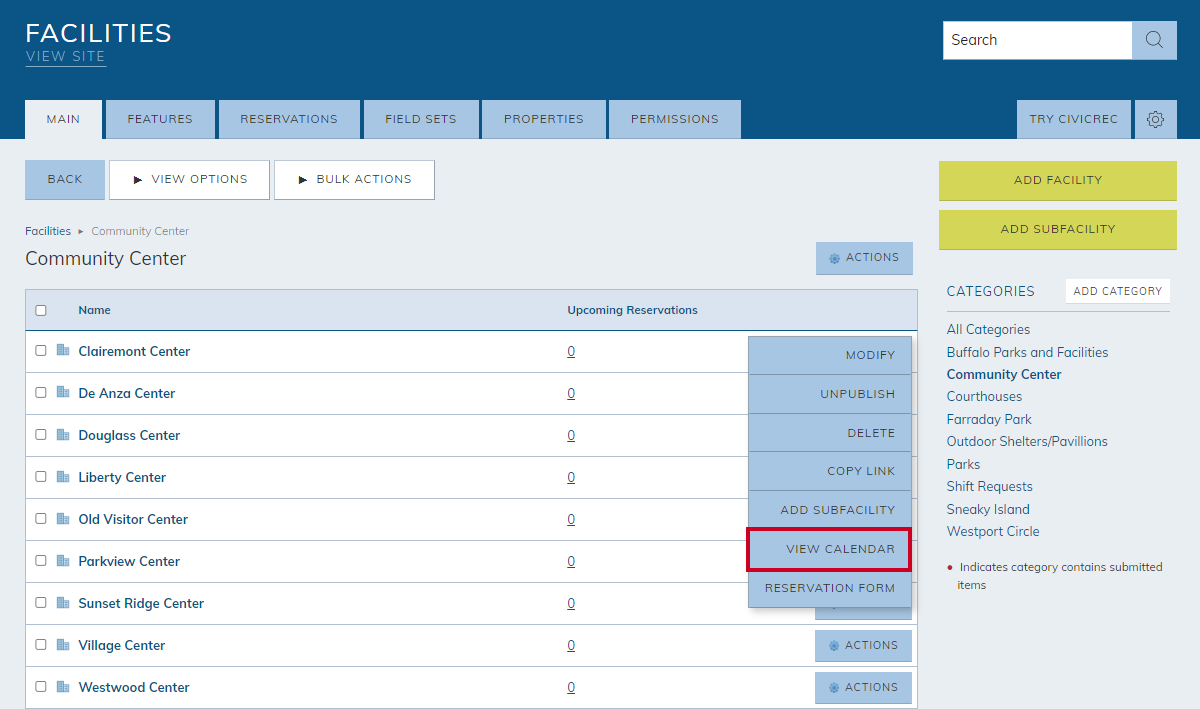Viewport: 1200px width, 709px height.
Task: Check the Village Center checkbox
Action: [x=41, y=645]
